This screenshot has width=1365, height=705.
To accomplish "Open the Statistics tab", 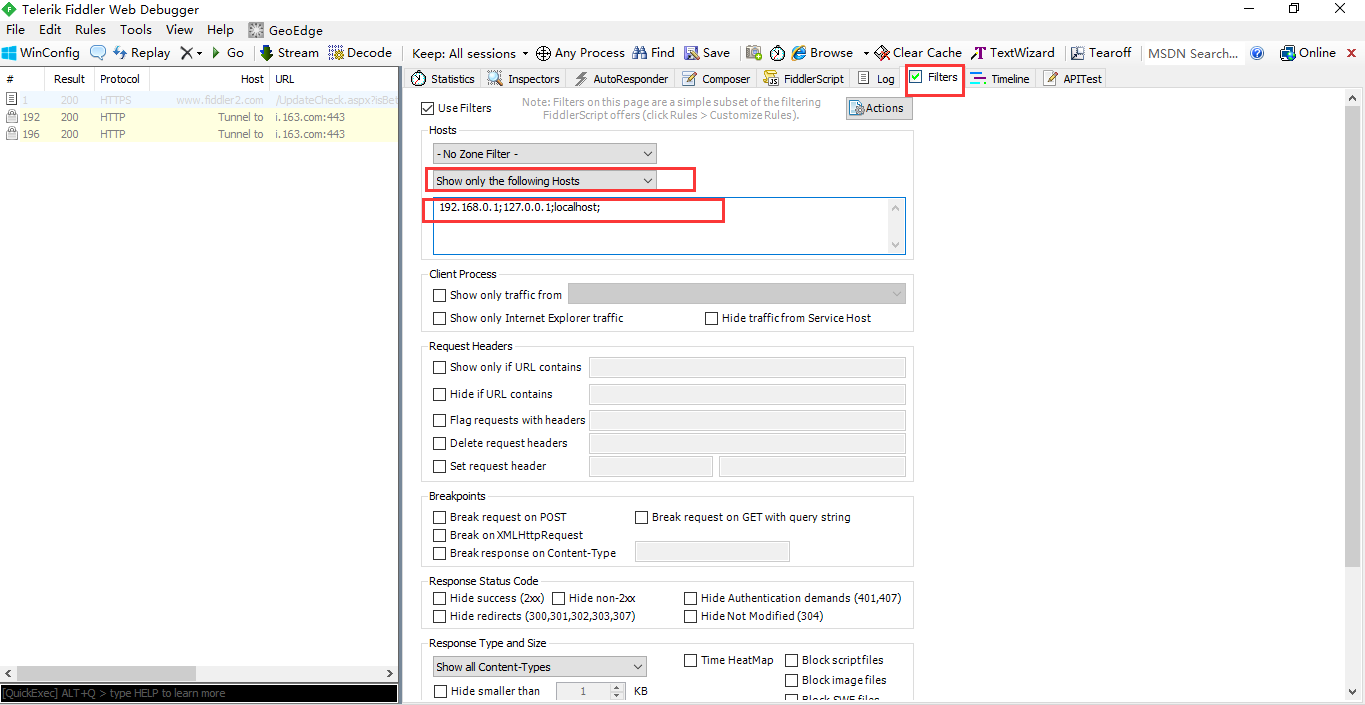I will tap(443, 79).
